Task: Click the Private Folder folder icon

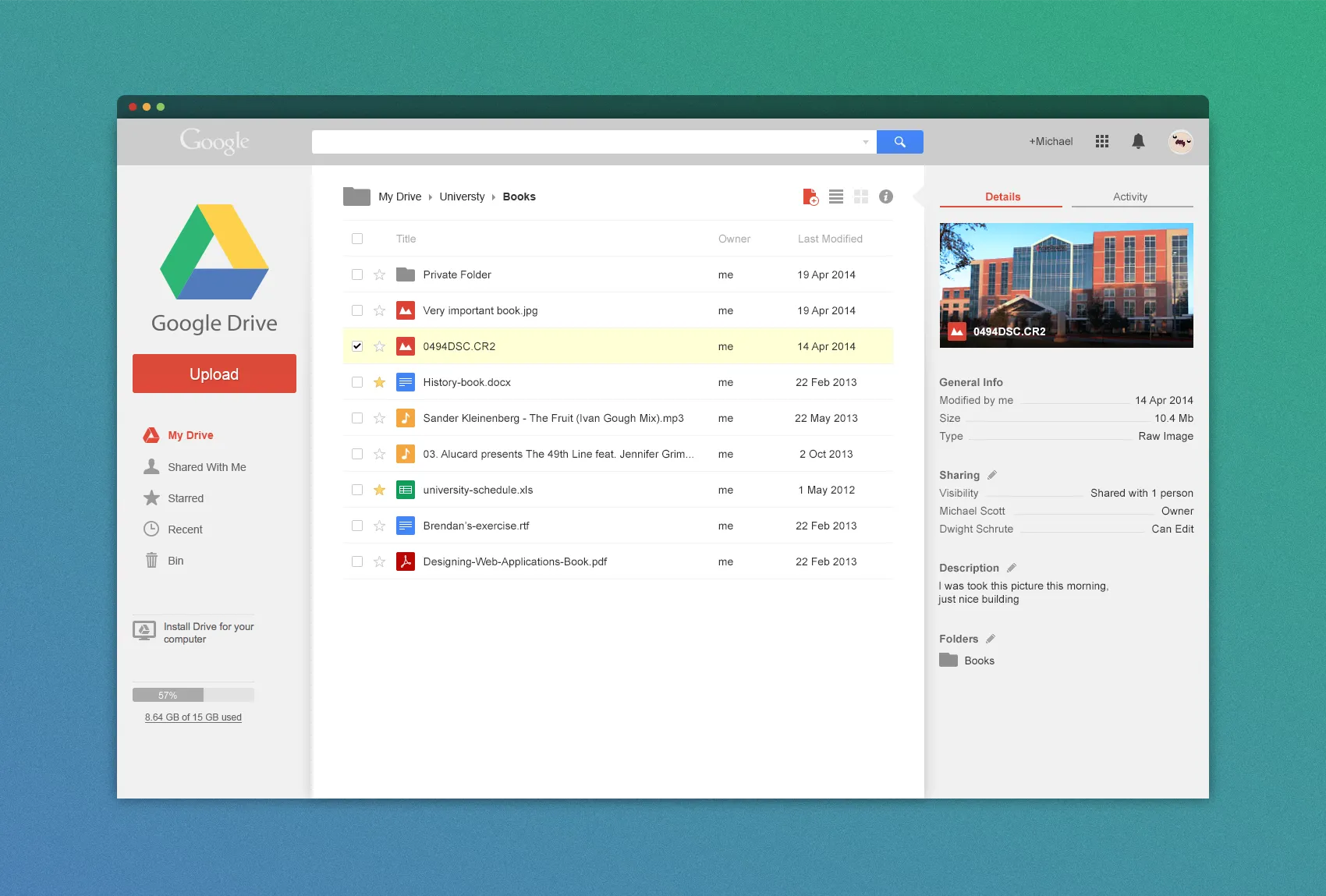Action: pyautogui.click(x=406, y=274)
